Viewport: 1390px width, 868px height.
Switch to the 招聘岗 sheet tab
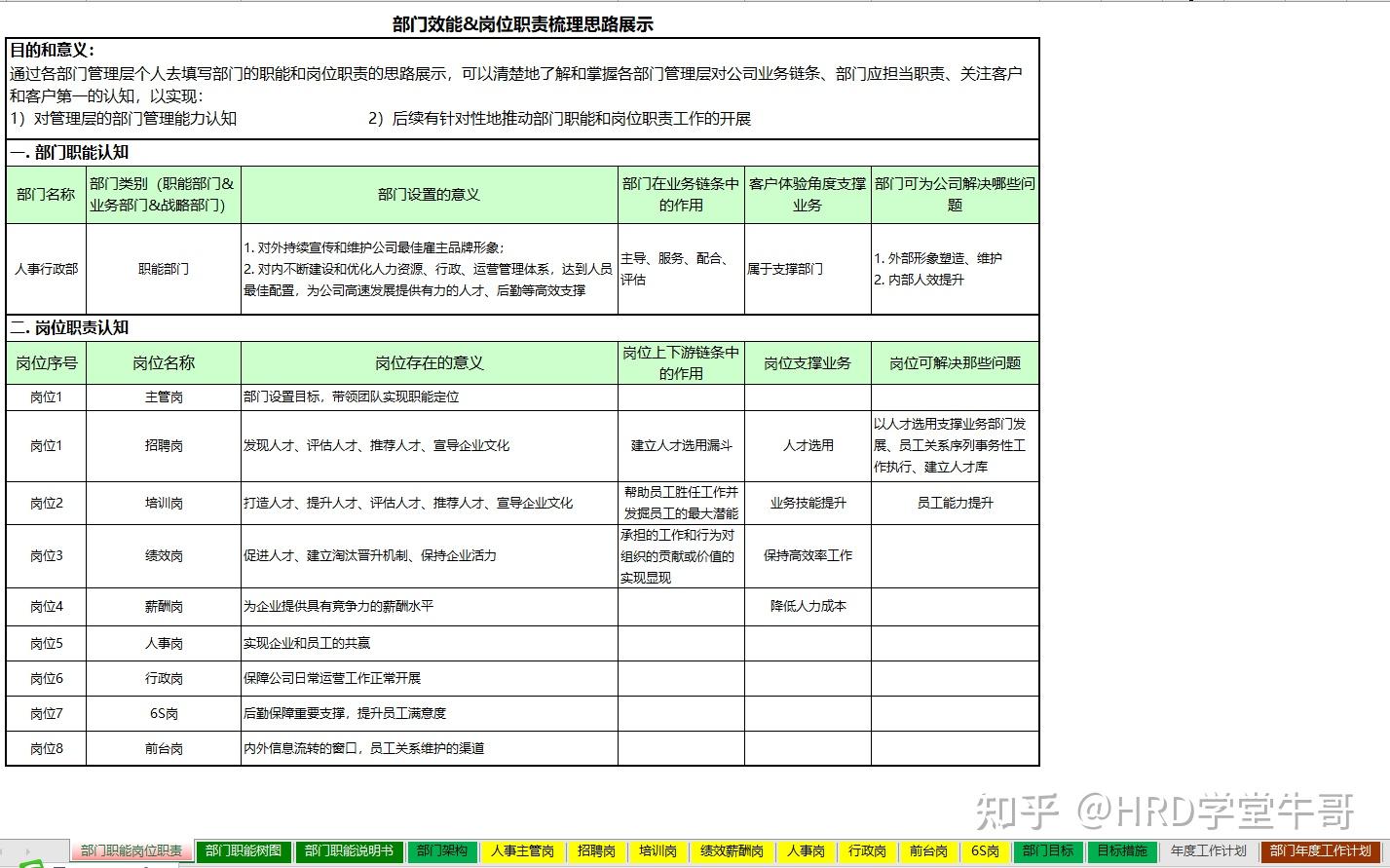point(596,850)
